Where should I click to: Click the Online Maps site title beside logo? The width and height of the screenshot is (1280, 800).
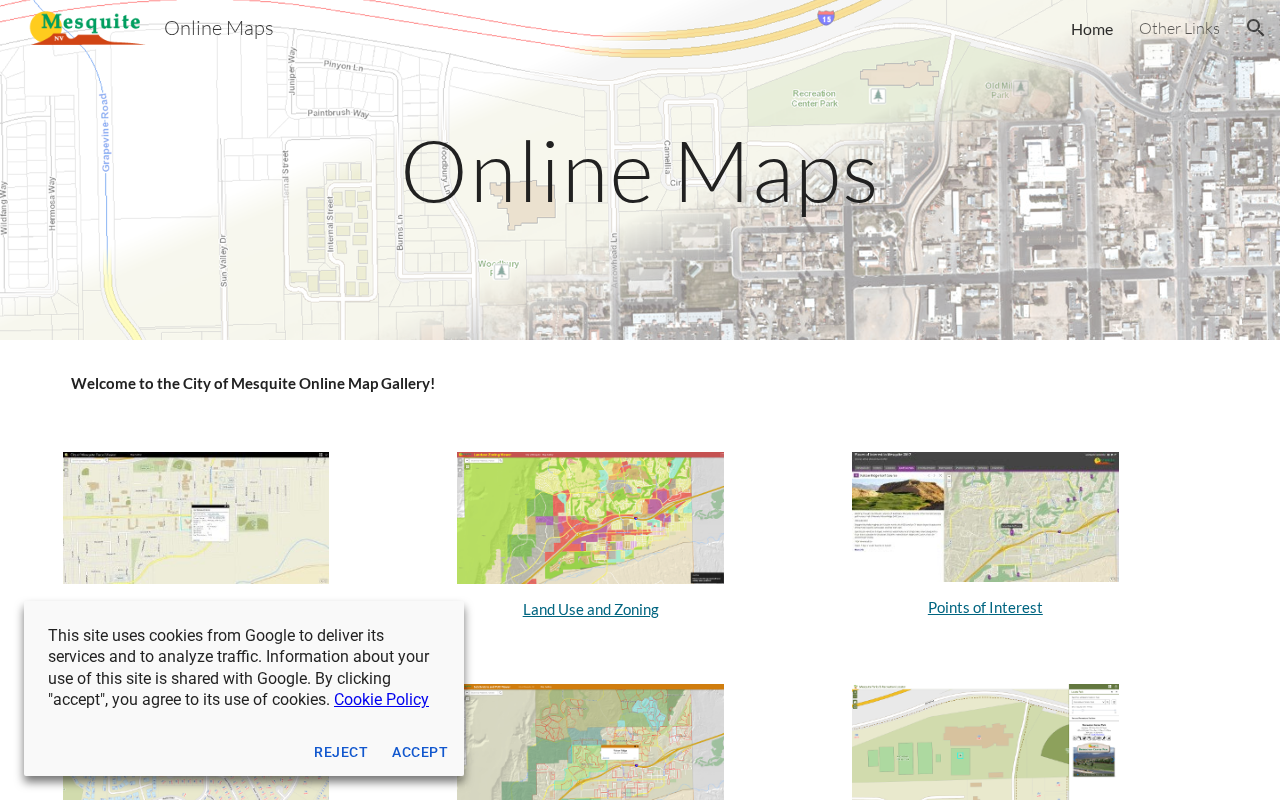(x=218, y=28)
